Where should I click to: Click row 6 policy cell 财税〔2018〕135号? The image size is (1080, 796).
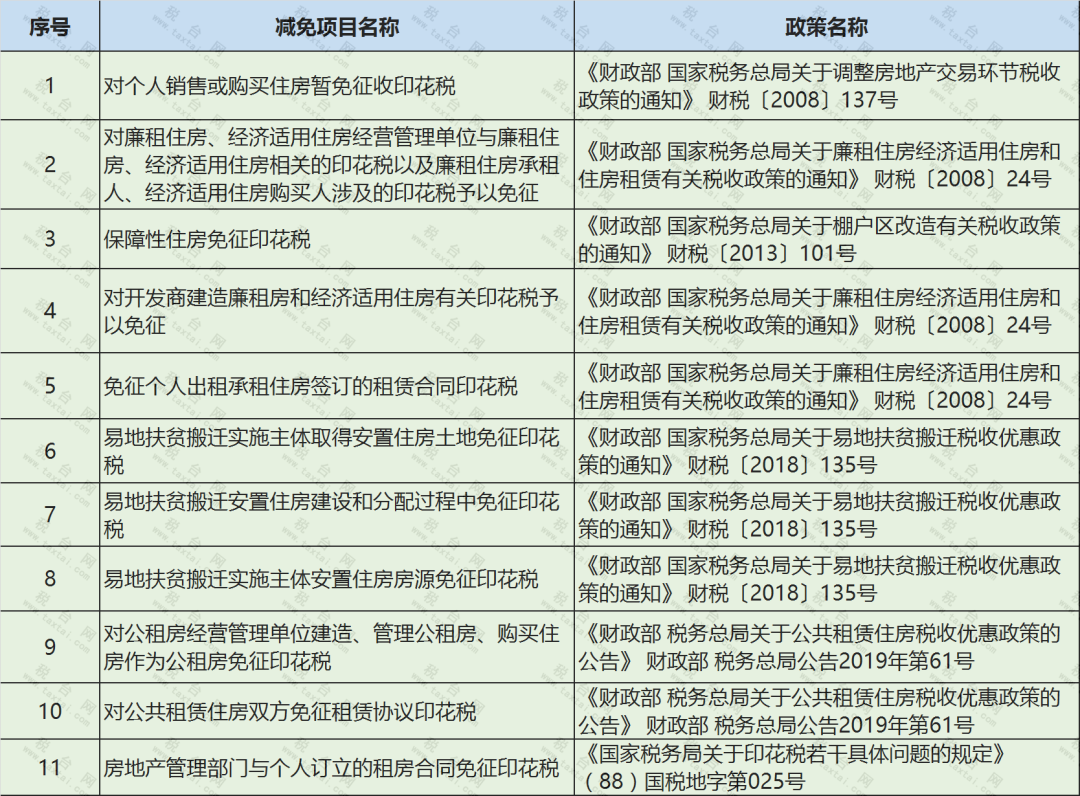[x=827, y=451]
